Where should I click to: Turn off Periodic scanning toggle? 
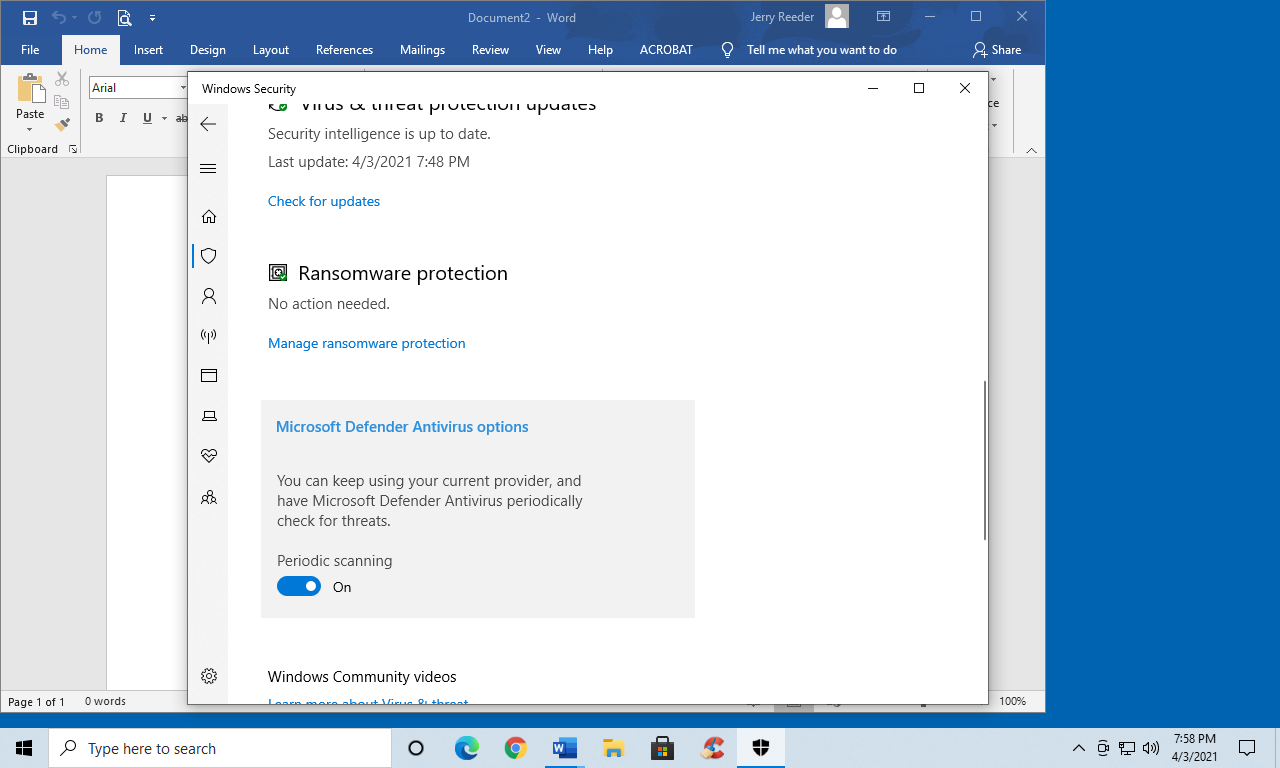pos(299,586)
